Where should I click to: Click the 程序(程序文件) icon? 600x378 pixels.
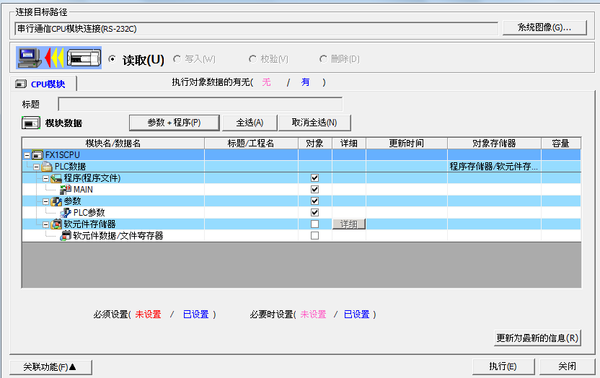56,178
